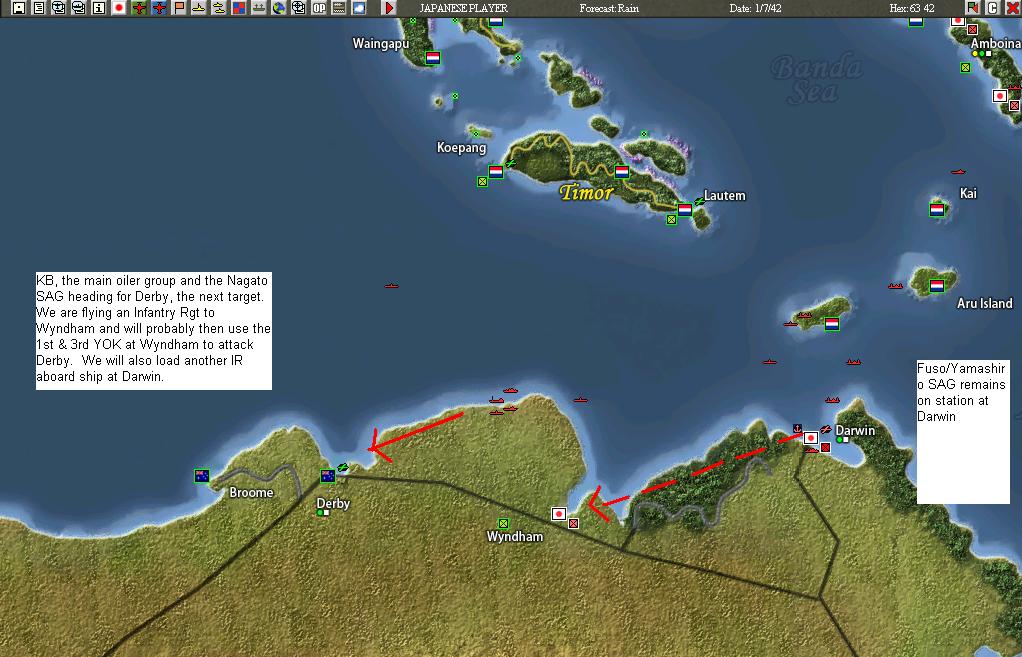The height and width of the screenshot is (657, 1022).
Task: Click the red and blue squares icon
Action: click(239, 8)
